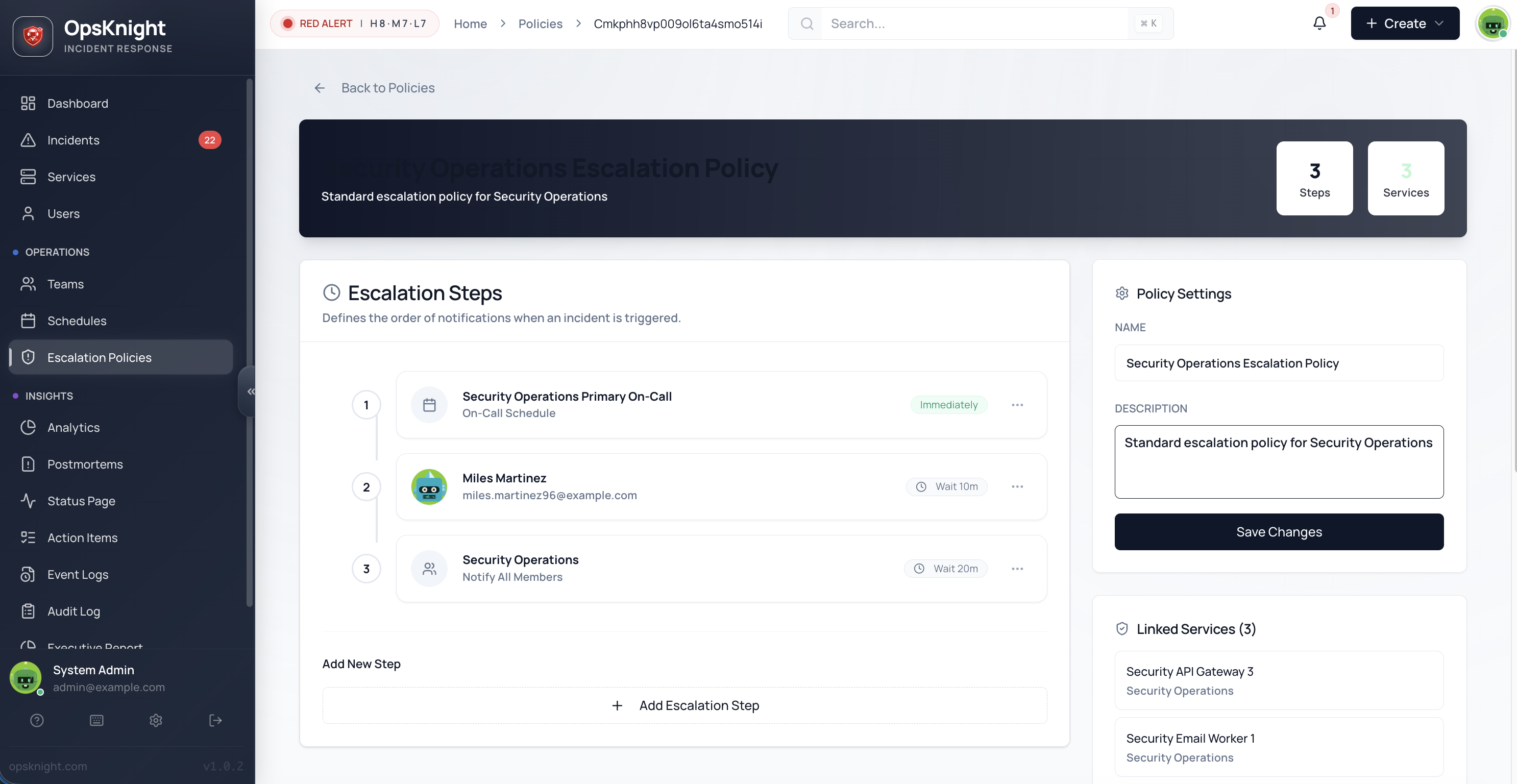
Task: Click the help question mark icon
Action: [x=37, y=720]
